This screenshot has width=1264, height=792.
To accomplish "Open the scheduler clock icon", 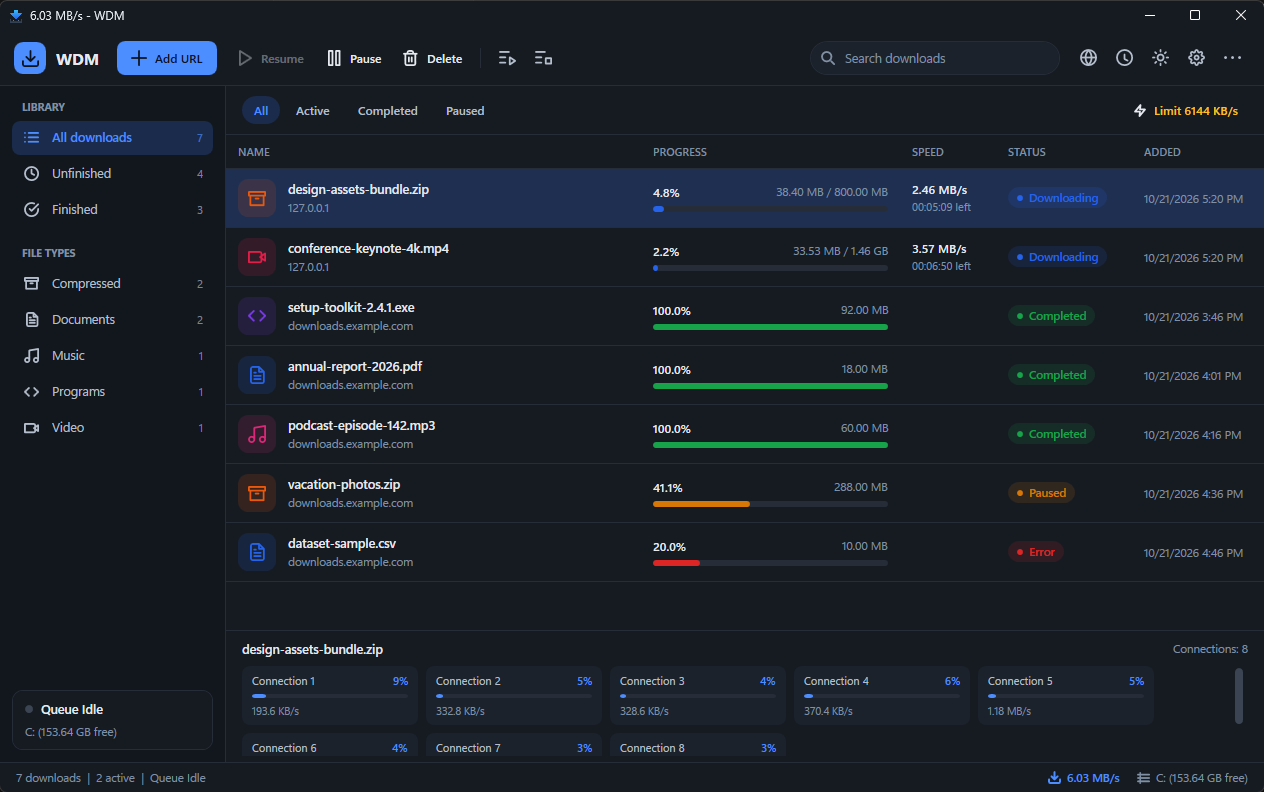I will click(x=1125, y=58).
